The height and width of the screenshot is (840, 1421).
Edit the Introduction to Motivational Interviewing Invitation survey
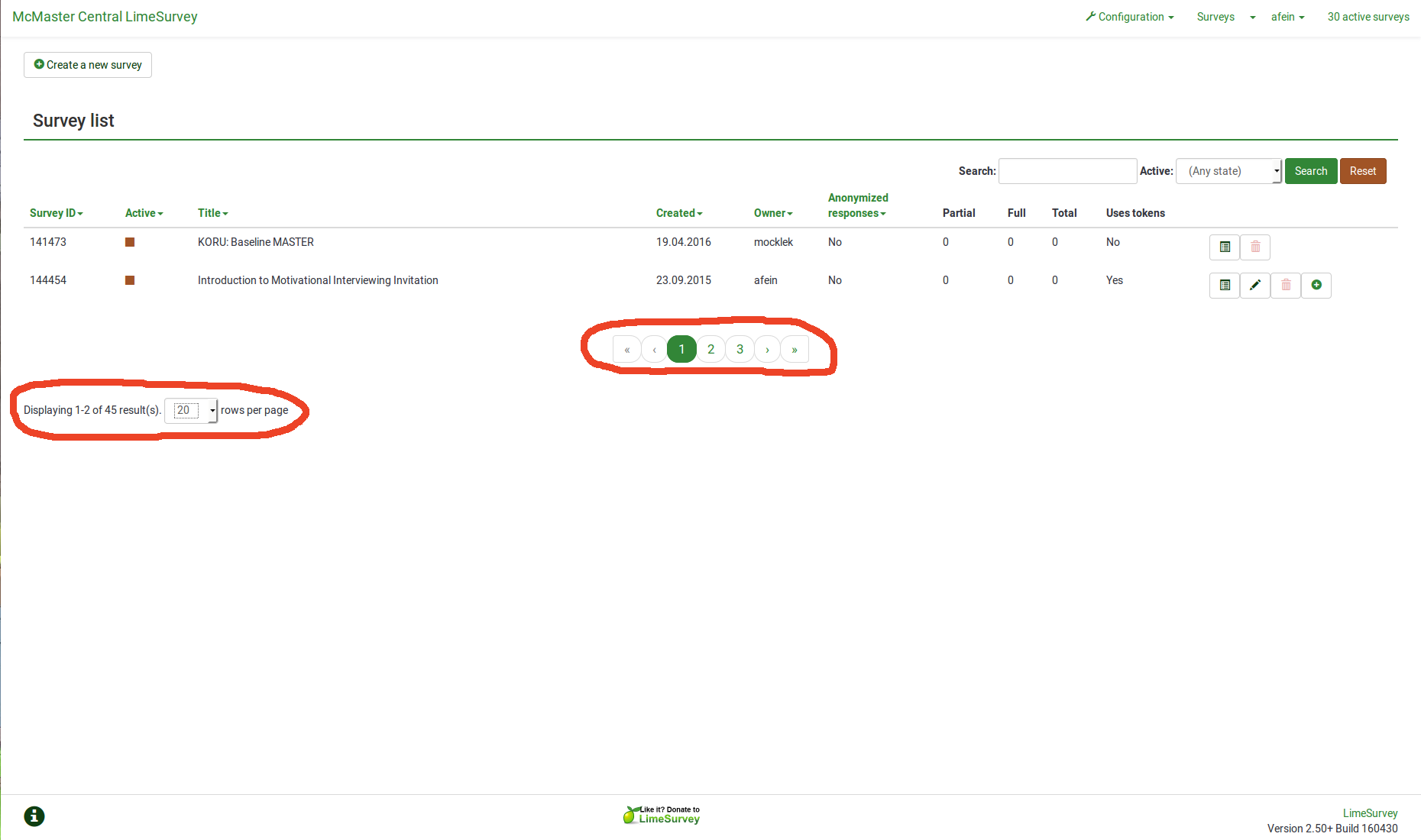[1255, 285]
